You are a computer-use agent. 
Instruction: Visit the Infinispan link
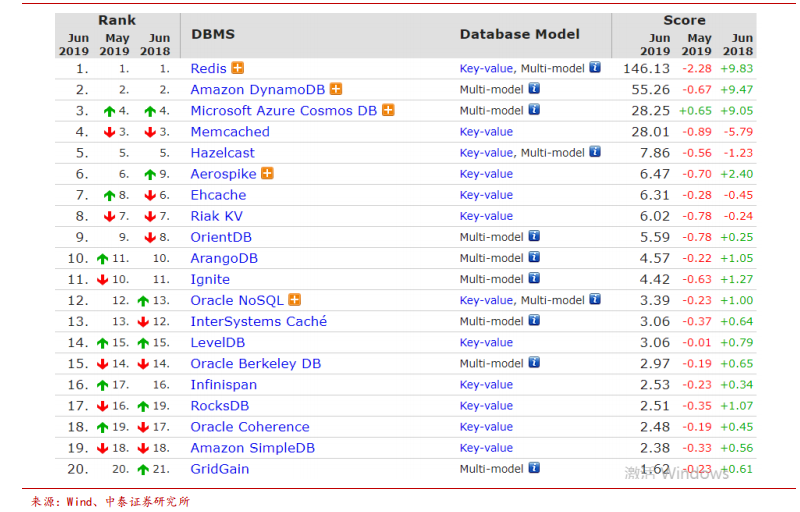(x=223, y=385)
